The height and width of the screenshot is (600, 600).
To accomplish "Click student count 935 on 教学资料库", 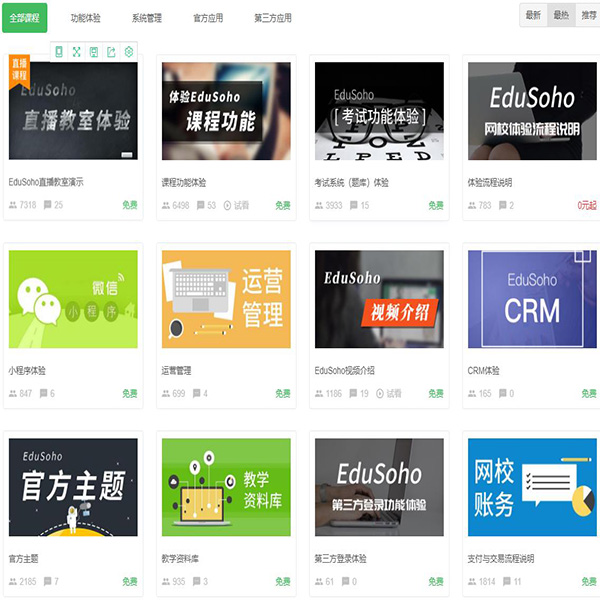I will click(179, 582).
